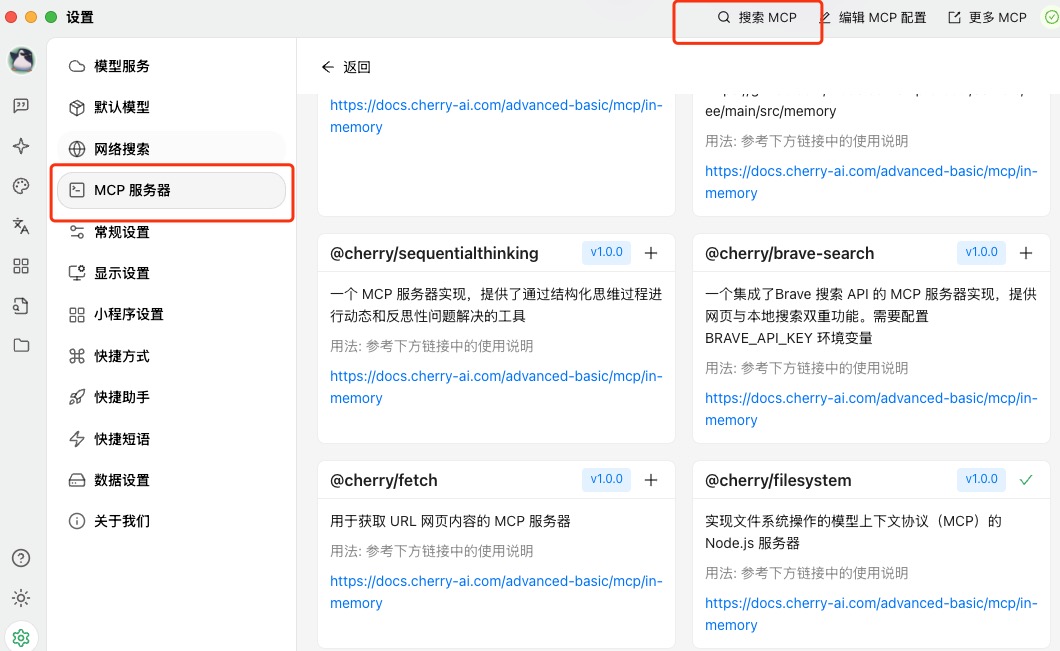Open the mini apps grid sidebar icon

21,266
